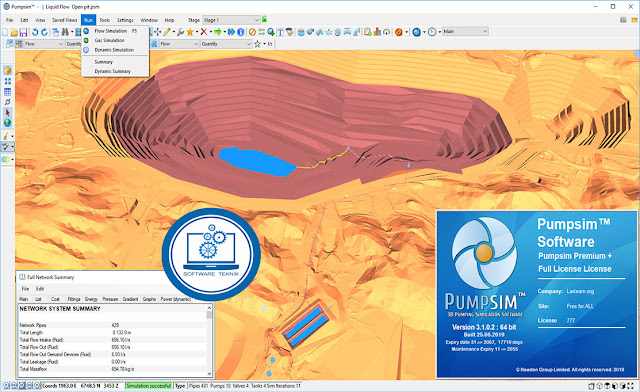Click the Total Massflow value 654.70 kg/s
Screen dimensions: 640x392
click(x=123, y=369)
